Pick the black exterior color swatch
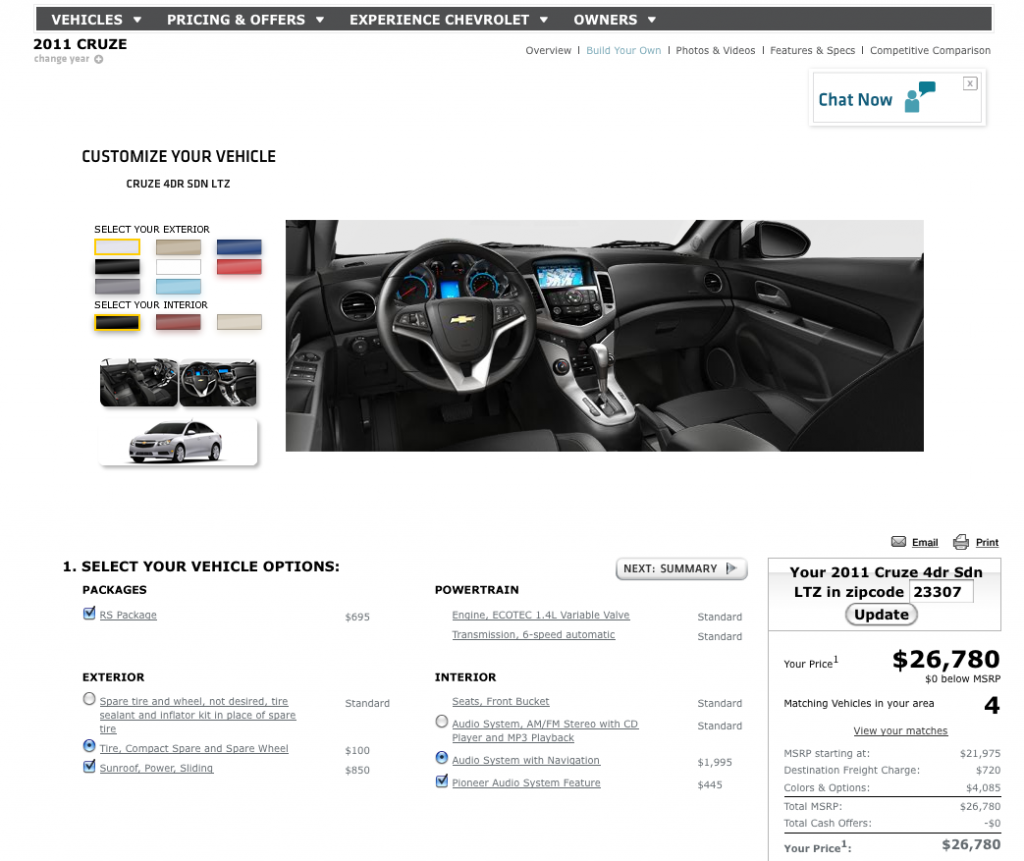 pyautogui.click(x=118, y=267)
